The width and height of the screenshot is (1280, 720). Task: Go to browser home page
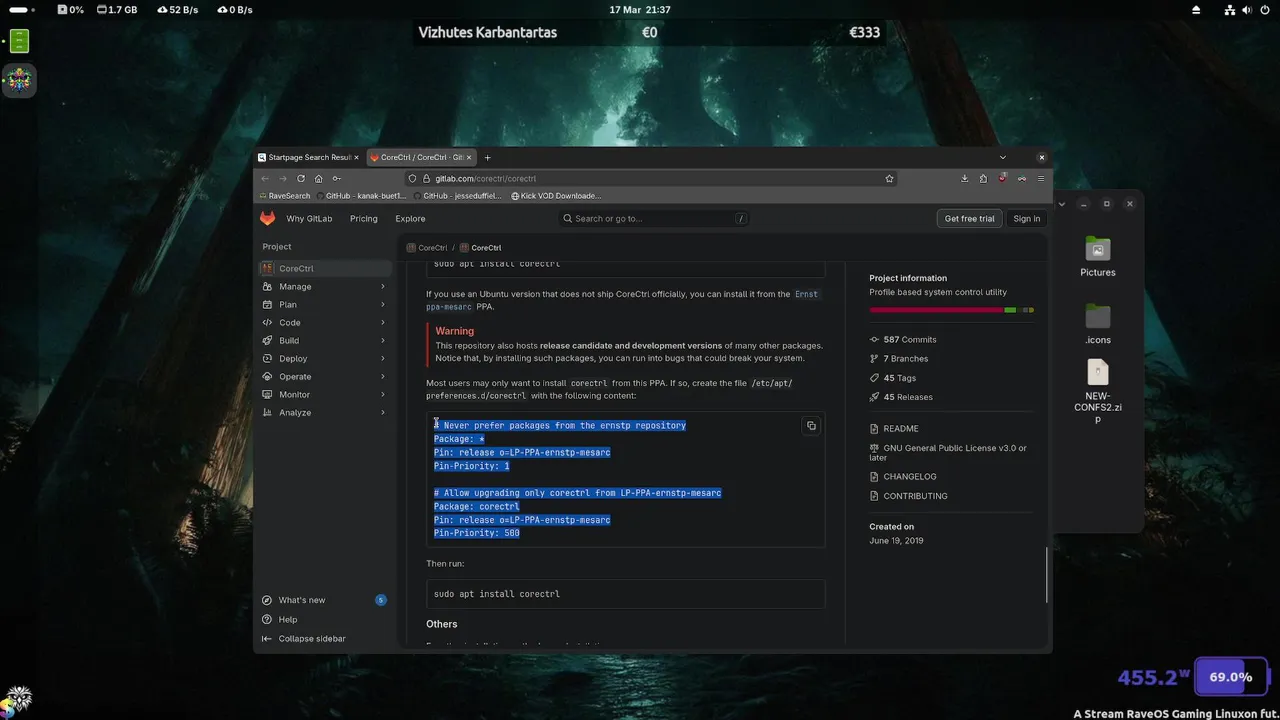318,178
